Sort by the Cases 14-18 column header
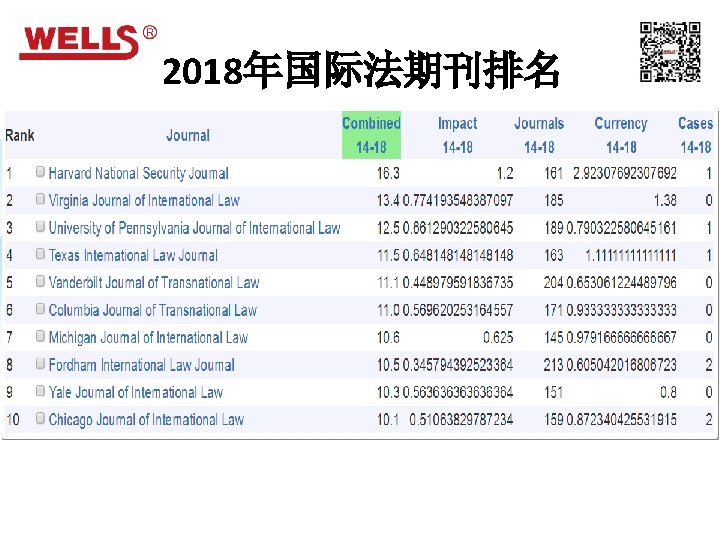 [696, 135]
